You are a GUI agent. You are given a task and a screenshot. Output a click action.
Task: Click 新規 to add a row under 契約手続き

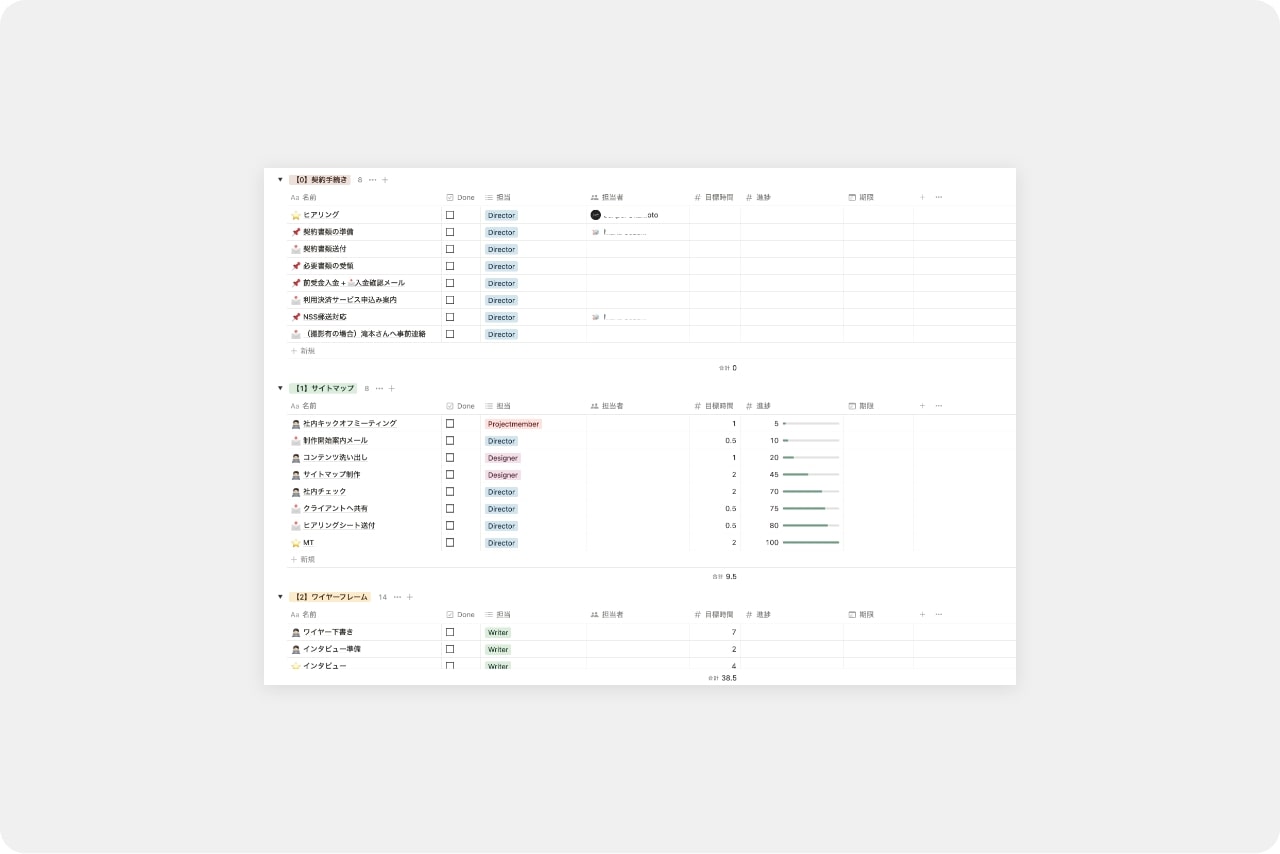tap(307, 351)
